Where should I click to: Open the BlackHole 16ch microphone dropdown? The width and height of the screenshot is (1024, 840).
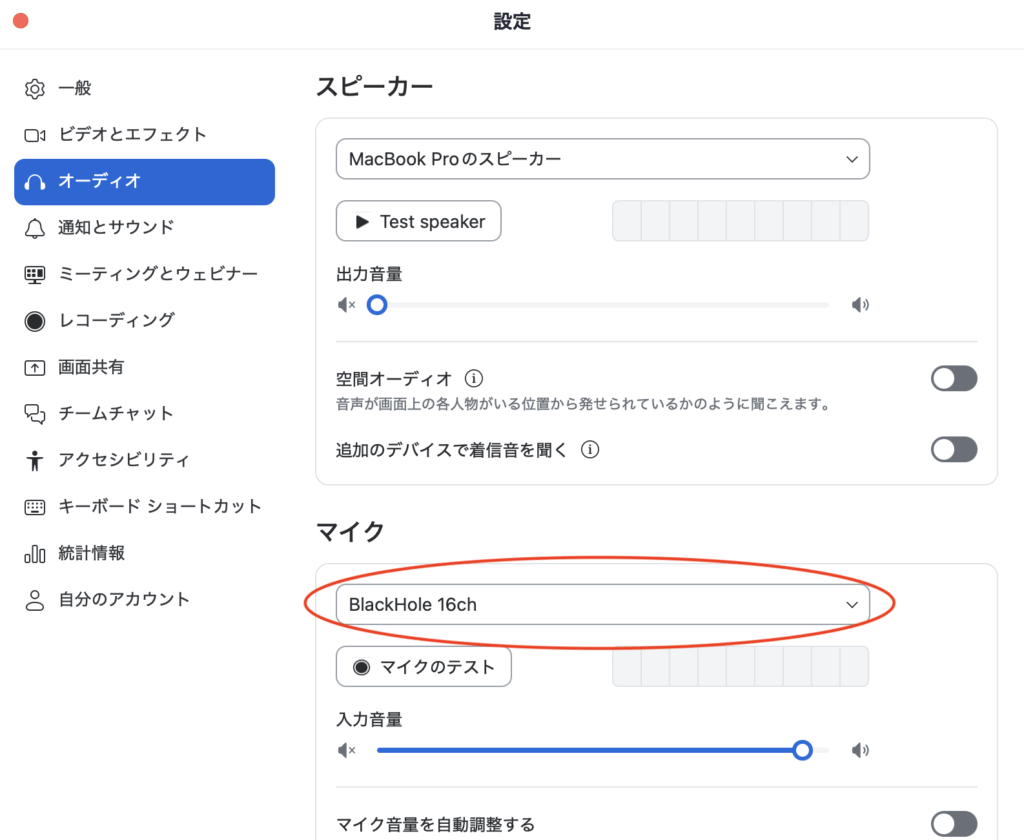point(603,604)
